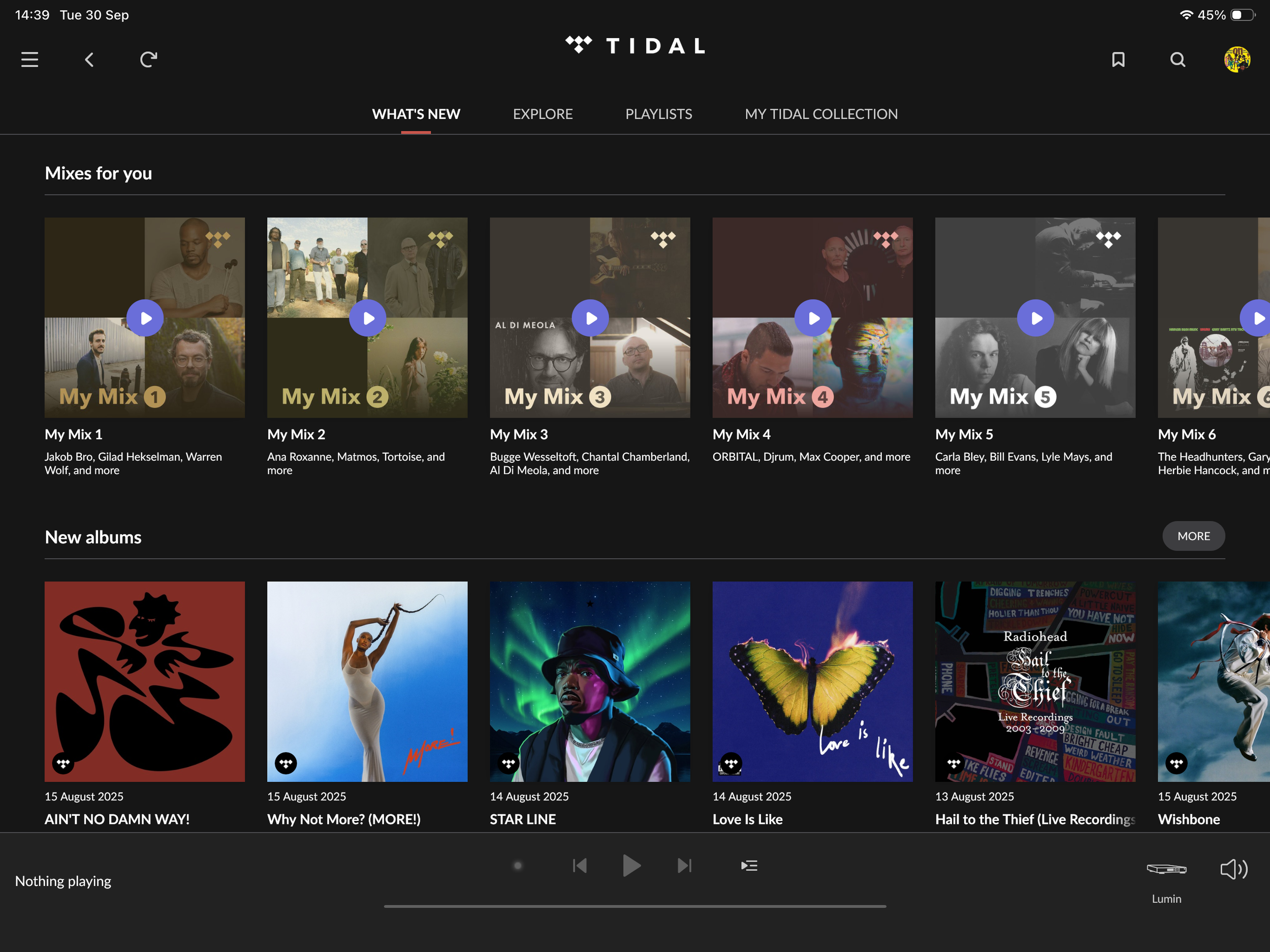Start playback of My Mix 4
The width and height of the screenshot is (1270, 952).
tap(812, 318)
